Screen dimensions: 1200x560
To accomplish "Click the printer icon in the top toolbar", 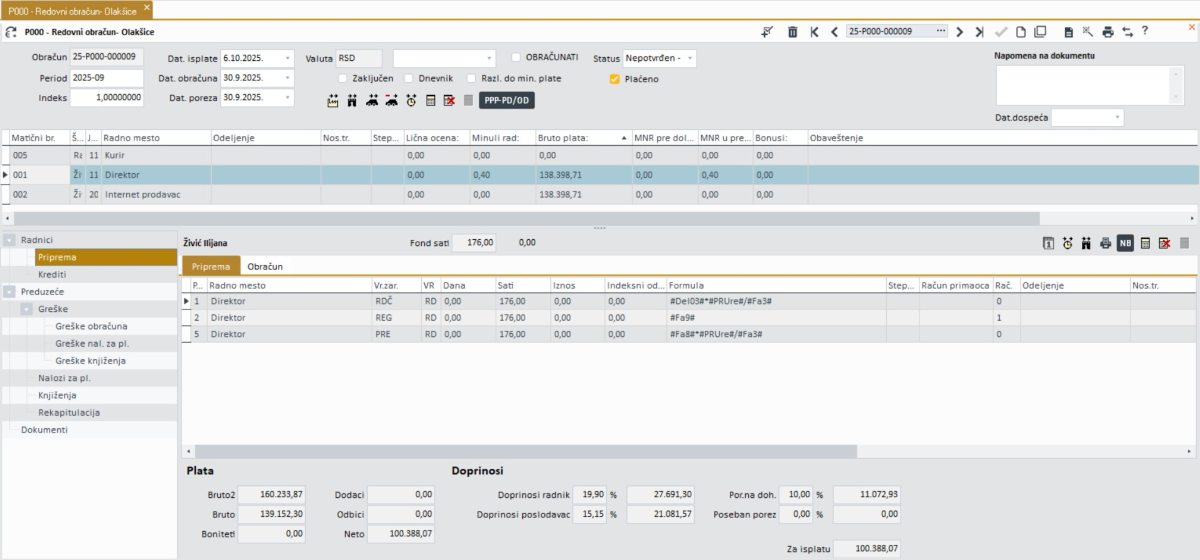I will [1108, 32].
